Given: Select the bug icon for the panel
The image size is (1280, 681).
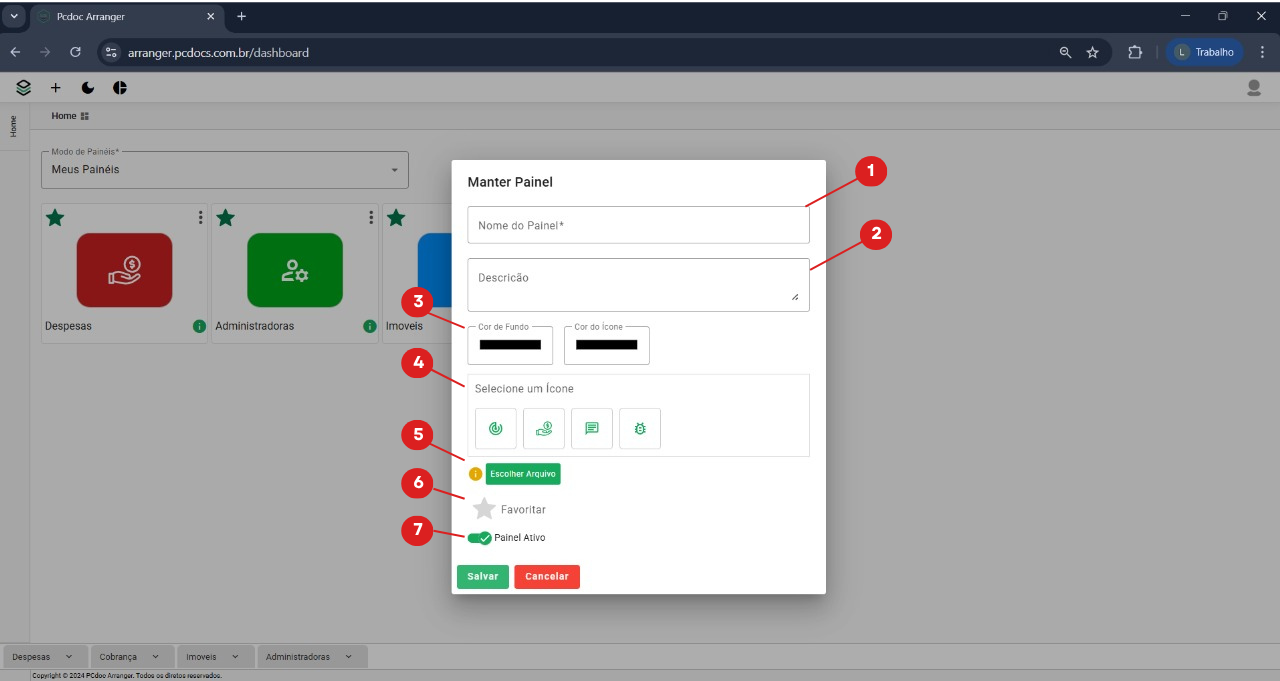Looking at the screenshot, I should click(640, 428).
